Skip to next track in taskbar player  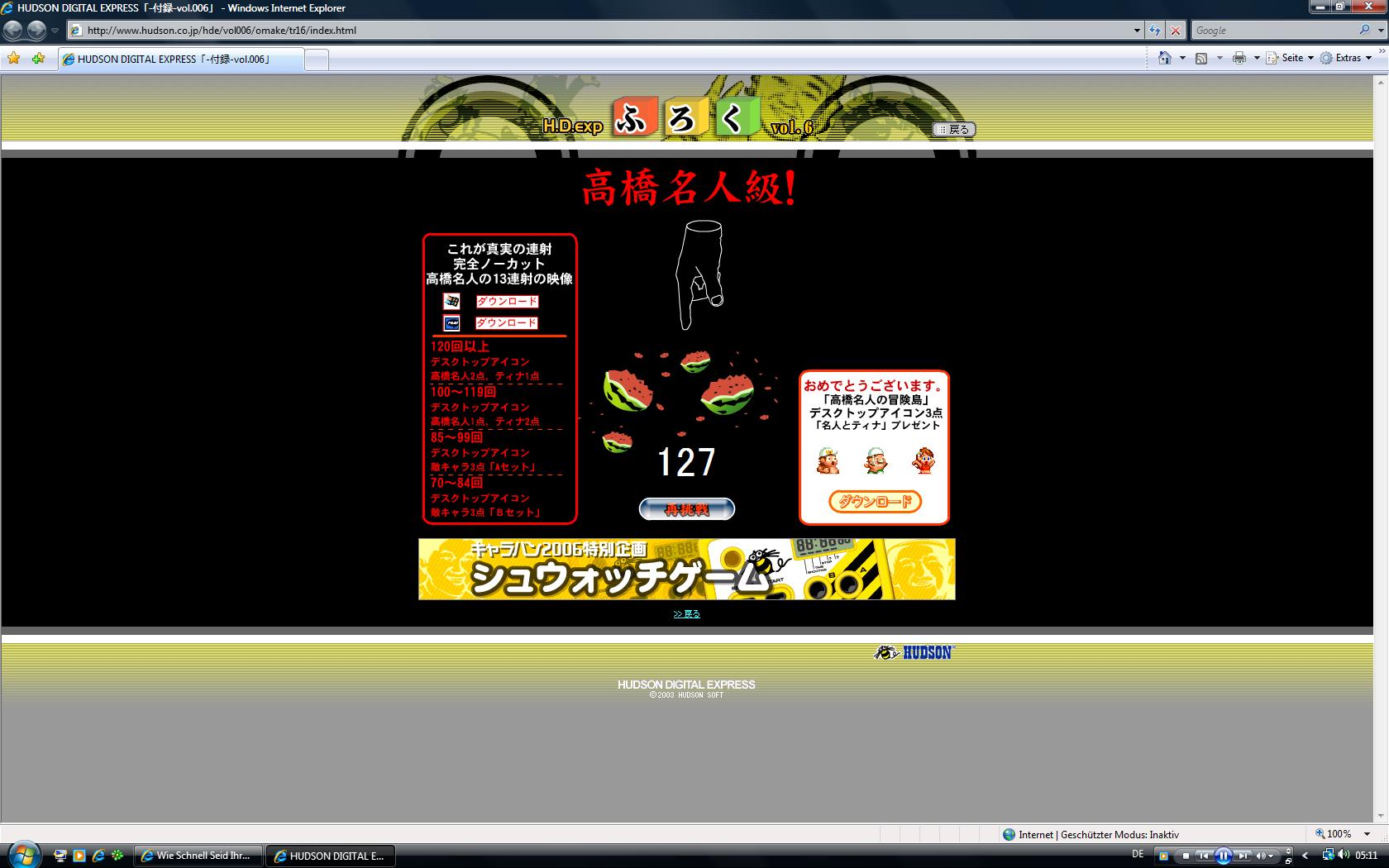point(1243,856)
